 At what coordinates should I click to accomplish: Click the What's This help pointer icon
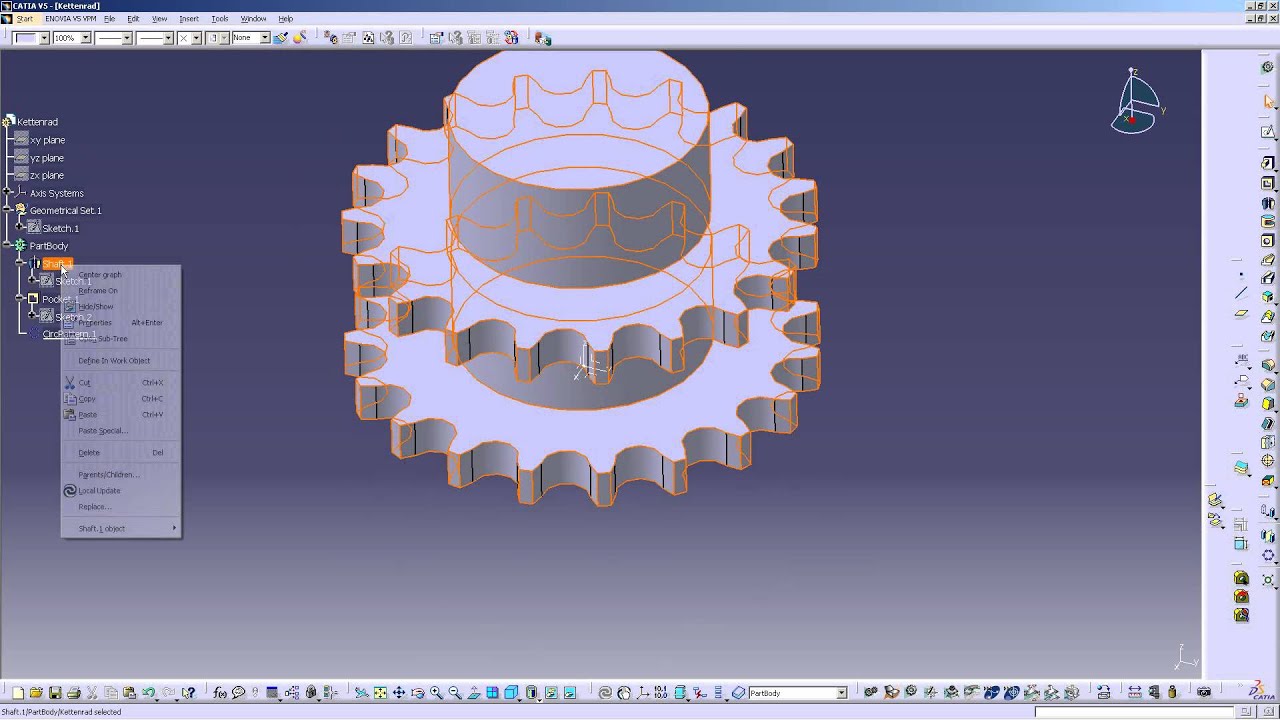pyautogui.click(x=188, y=692)
